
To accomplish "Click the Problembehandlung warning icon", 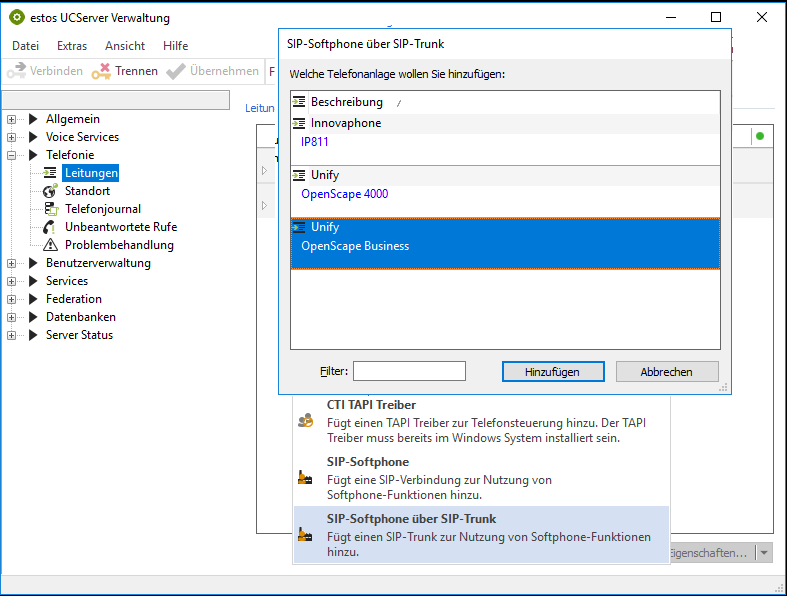I will (x=50, y=245).
